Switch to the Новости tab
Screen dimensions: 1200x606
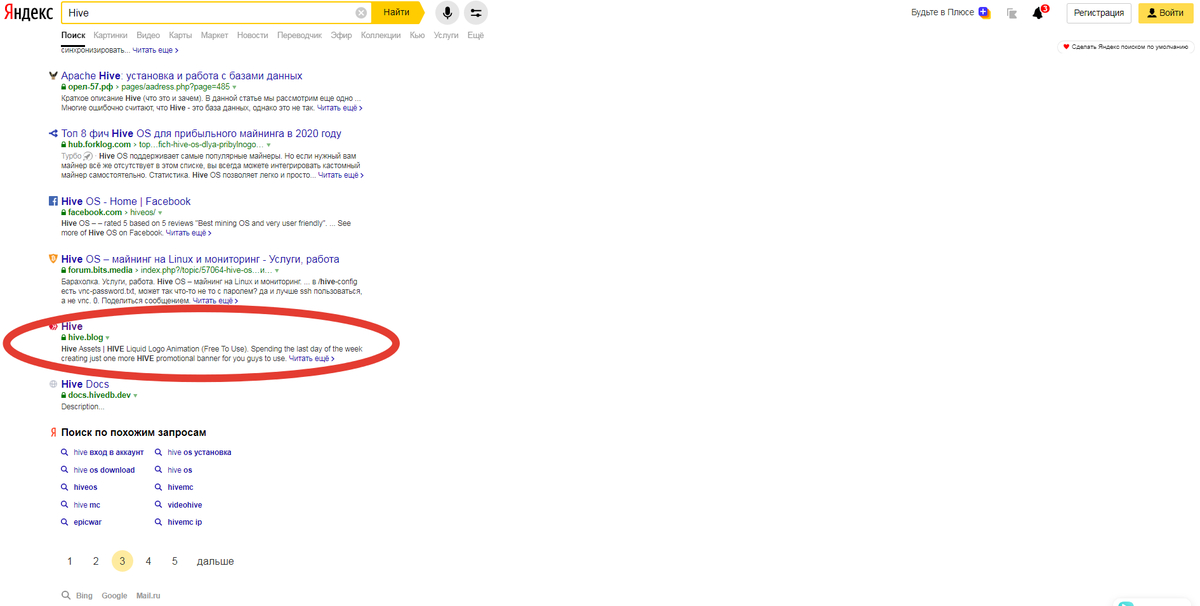pos(252,35)
